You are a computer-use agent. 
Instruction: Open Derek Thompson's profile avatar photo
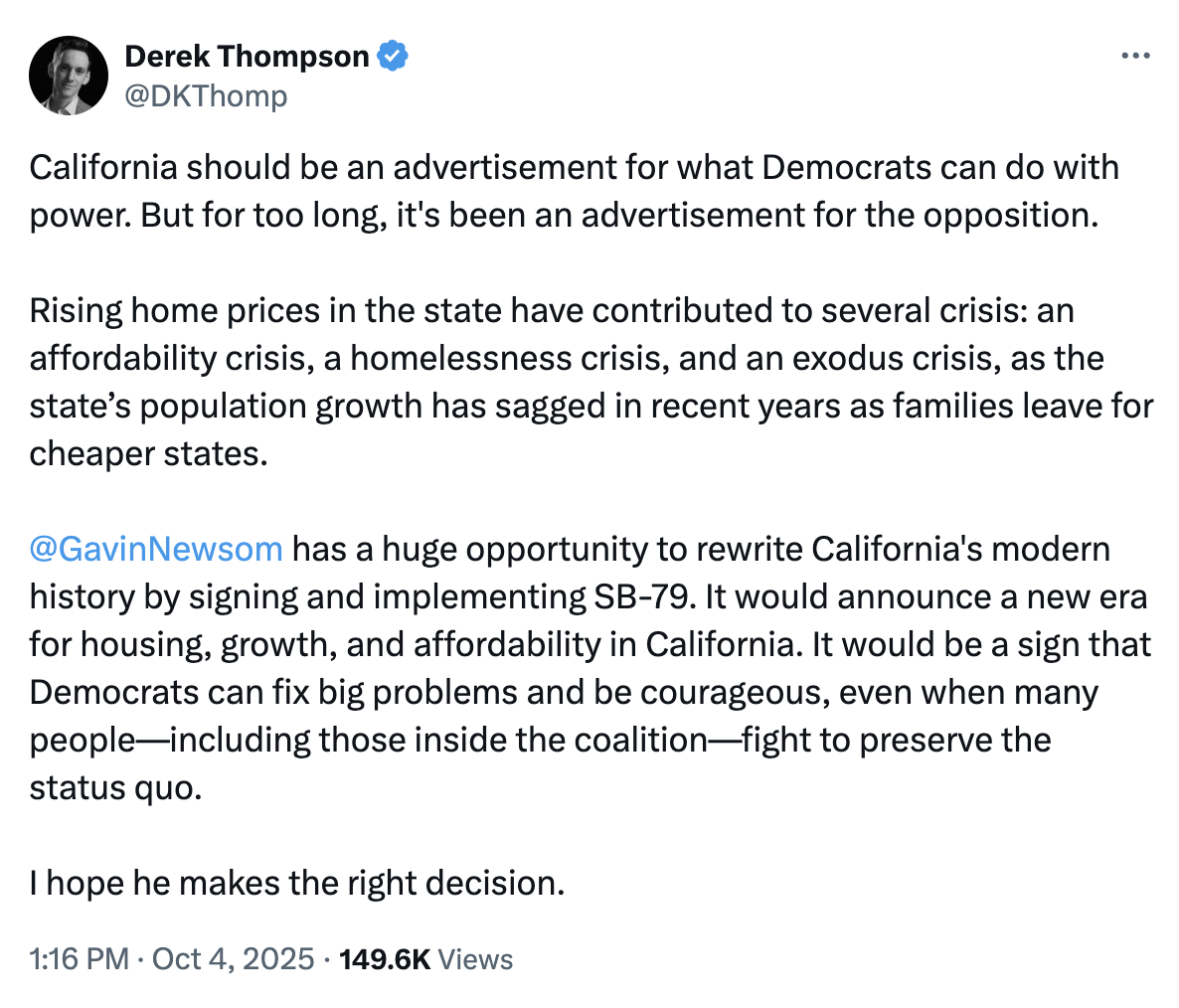[x=69, y=76]
